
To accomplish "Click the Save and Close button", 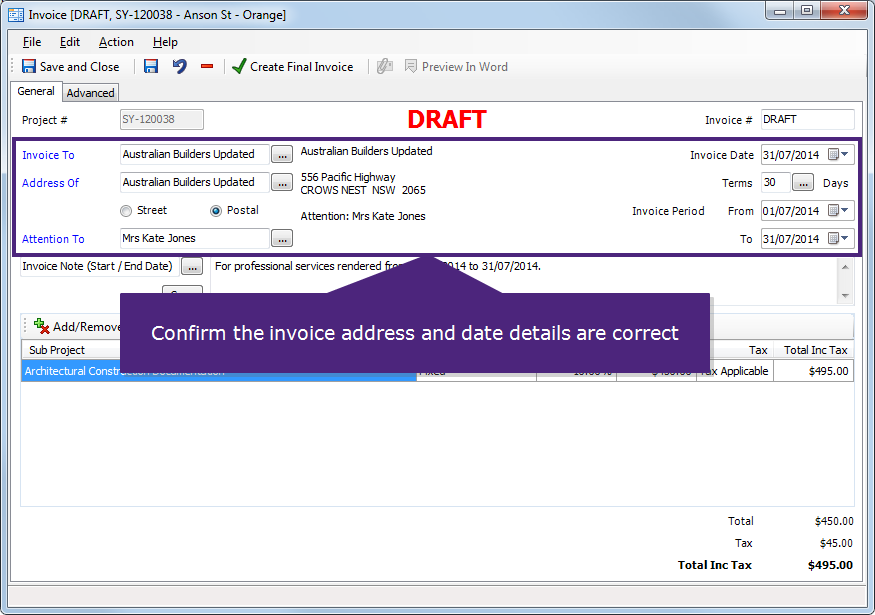I will pyautogui.click(x=70, y=67).
